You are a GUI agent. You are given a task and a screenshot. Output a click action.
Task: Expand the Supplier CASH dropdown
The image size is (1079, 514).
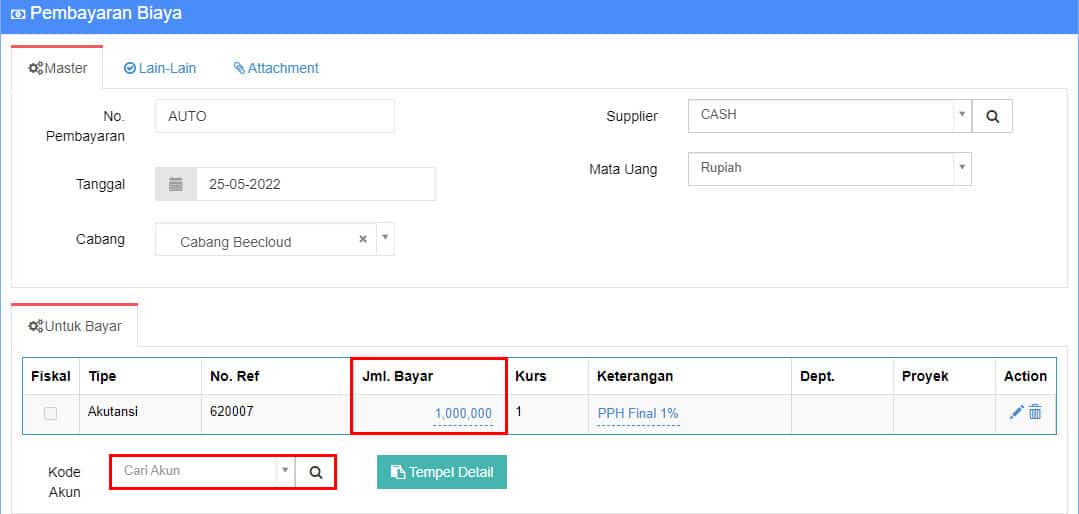coord(962,115)
